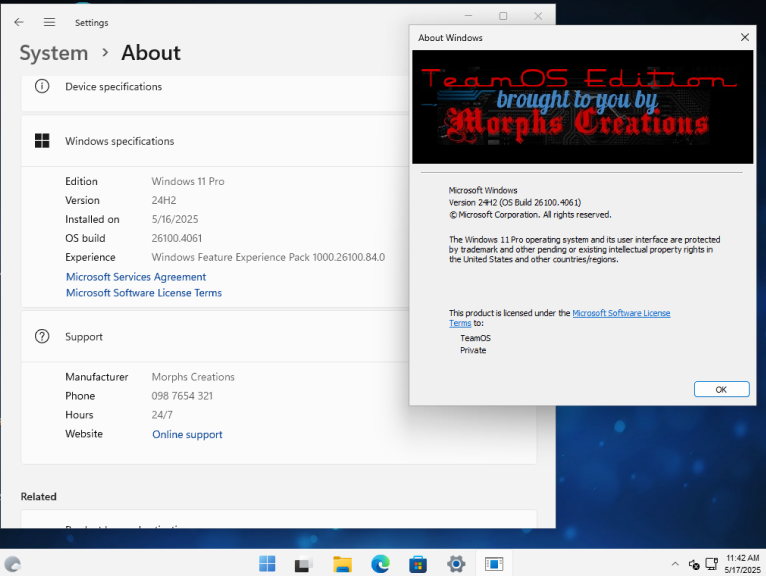Viewport: 766px width, 576px height.
Task: Click the network tray icon
Action: [711, 564]
